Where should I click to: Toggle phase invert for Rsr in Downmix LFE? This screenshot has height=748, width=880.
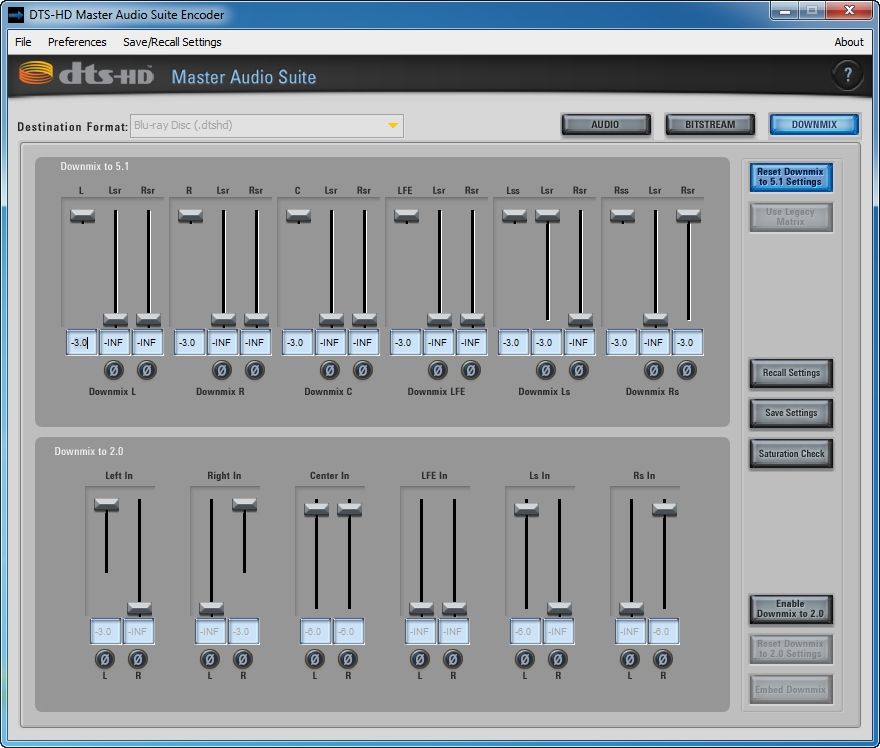(x=471, y=370)
